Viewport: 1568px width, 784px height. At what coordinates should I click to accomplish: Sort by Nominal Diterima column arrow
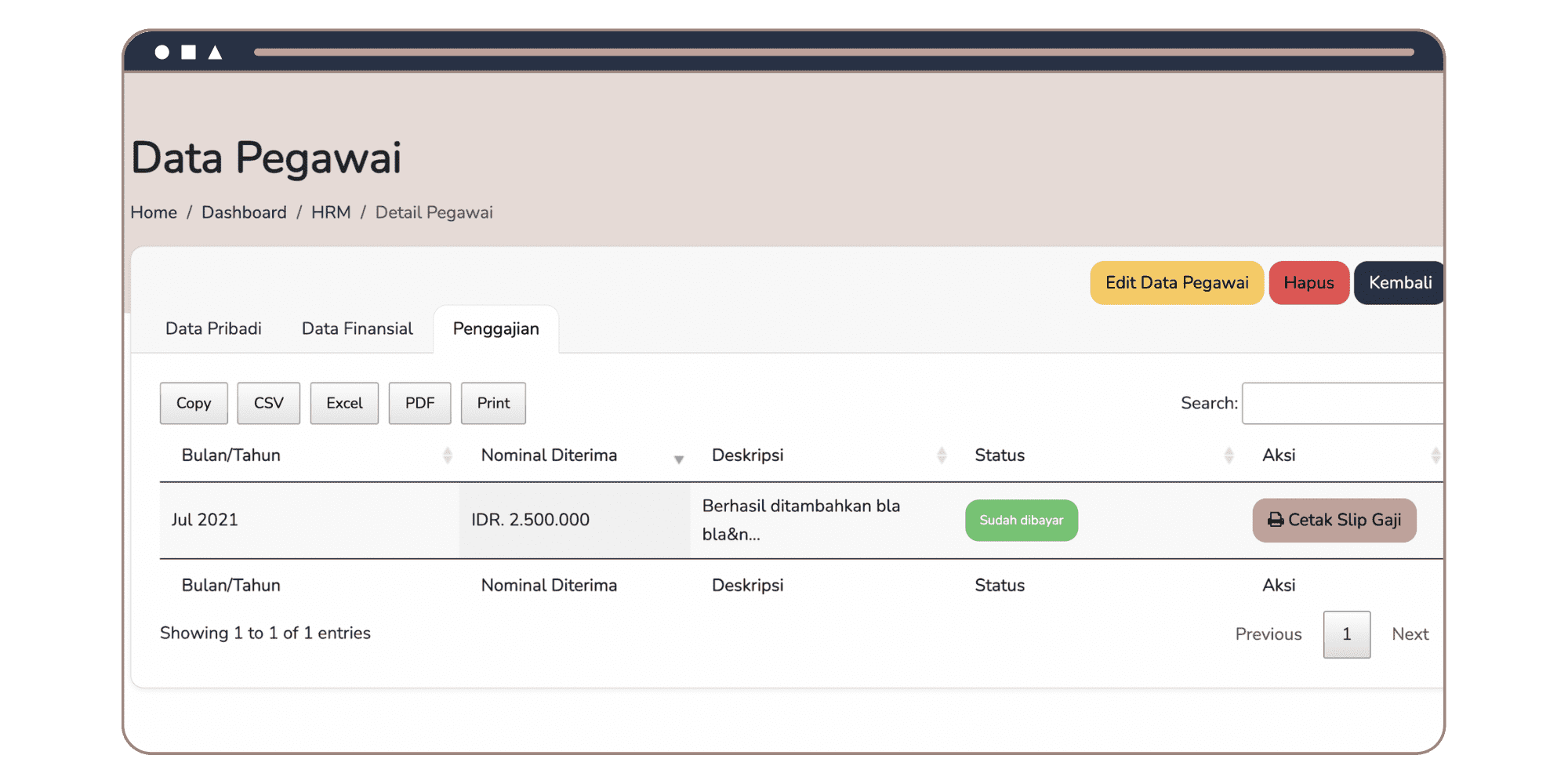pyautogui.click(x=678, y=458)
